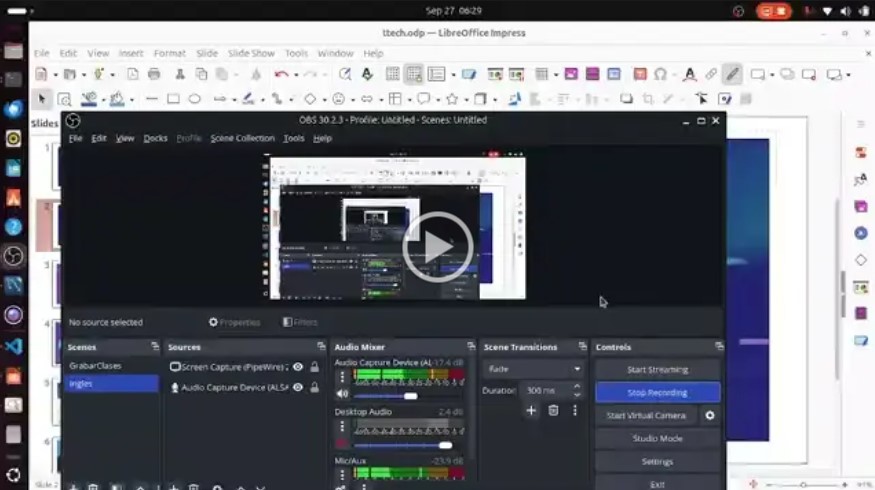Click the source Filters button

(x=300, y=322)
